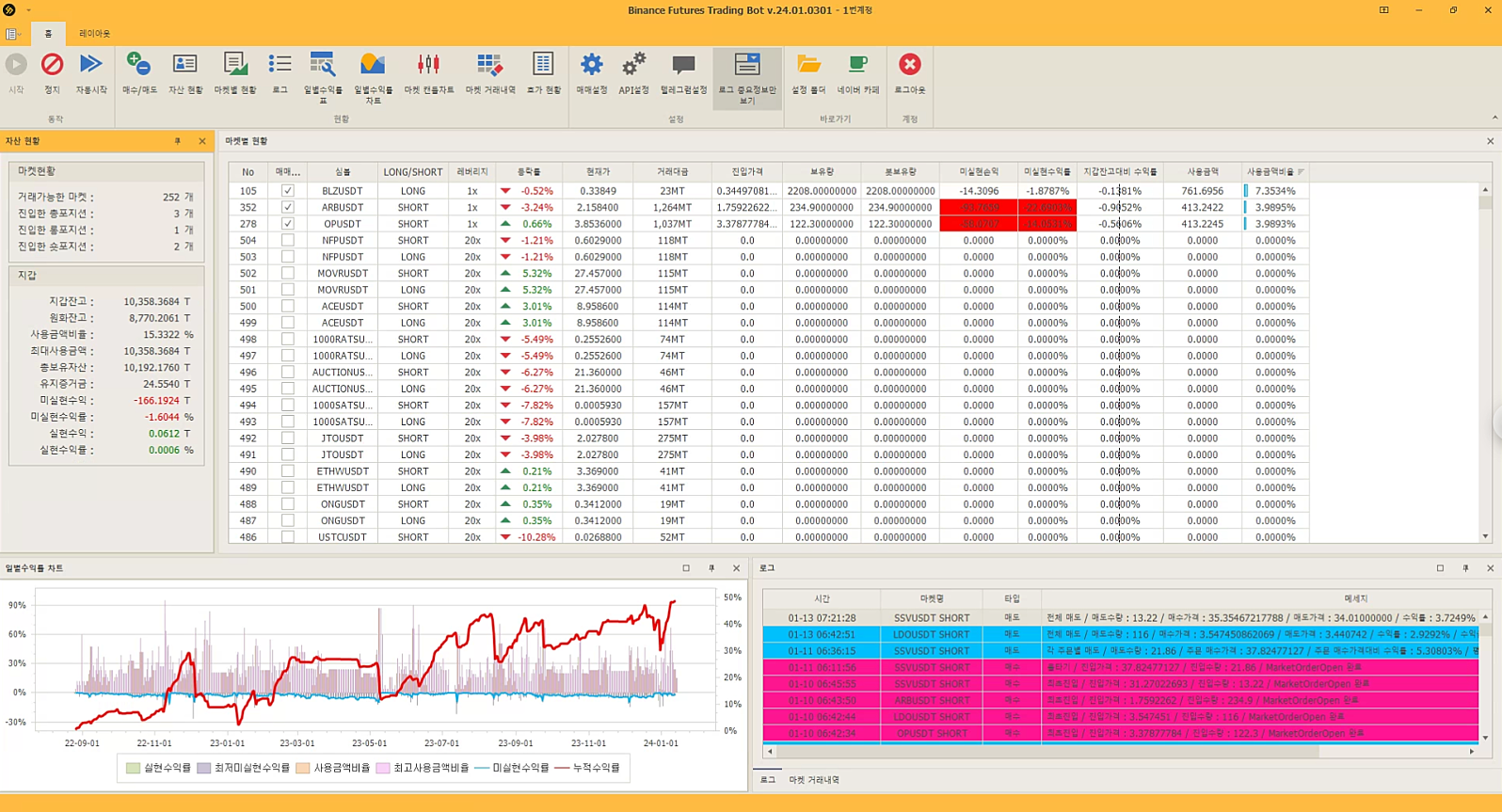Image resolution: width=1502 pixels, height=812 pixels.
Task: Open 매매설정 trading settings gear
Action: [x=591, y=64]
